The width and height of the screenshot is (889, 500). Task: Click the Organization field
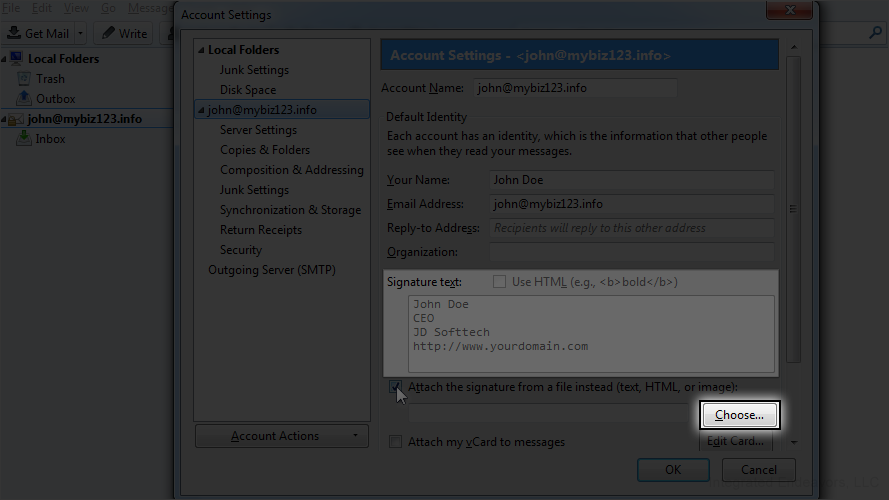632,252
